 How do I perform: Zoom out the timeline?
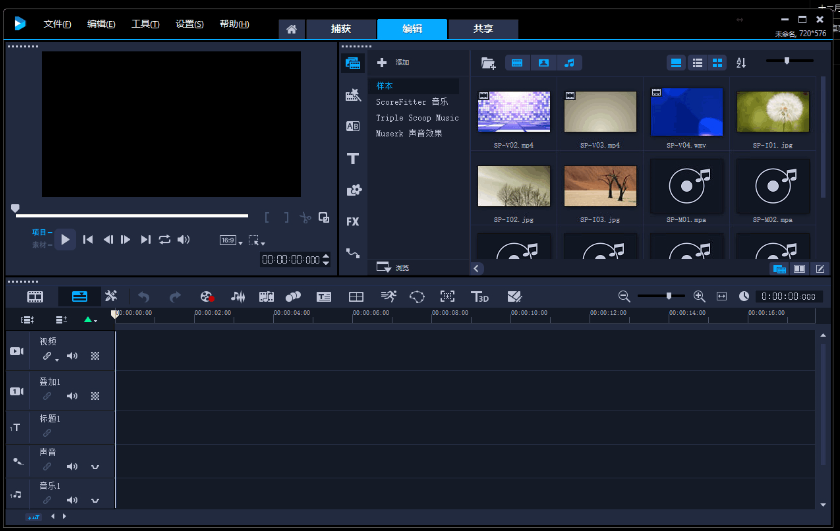tap(624, 296)
